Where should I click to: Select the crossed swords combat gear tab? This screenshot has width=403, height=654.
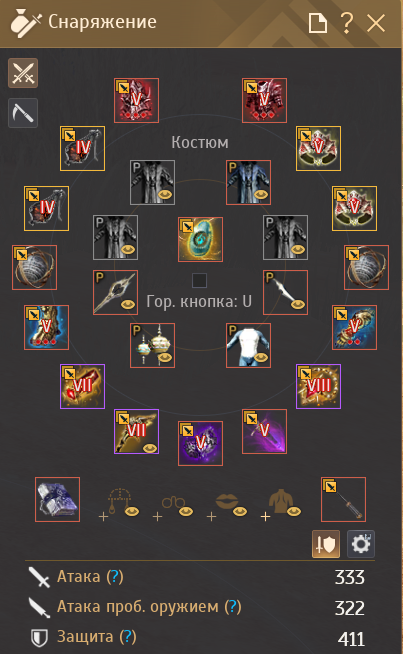[x=23, y=73]
